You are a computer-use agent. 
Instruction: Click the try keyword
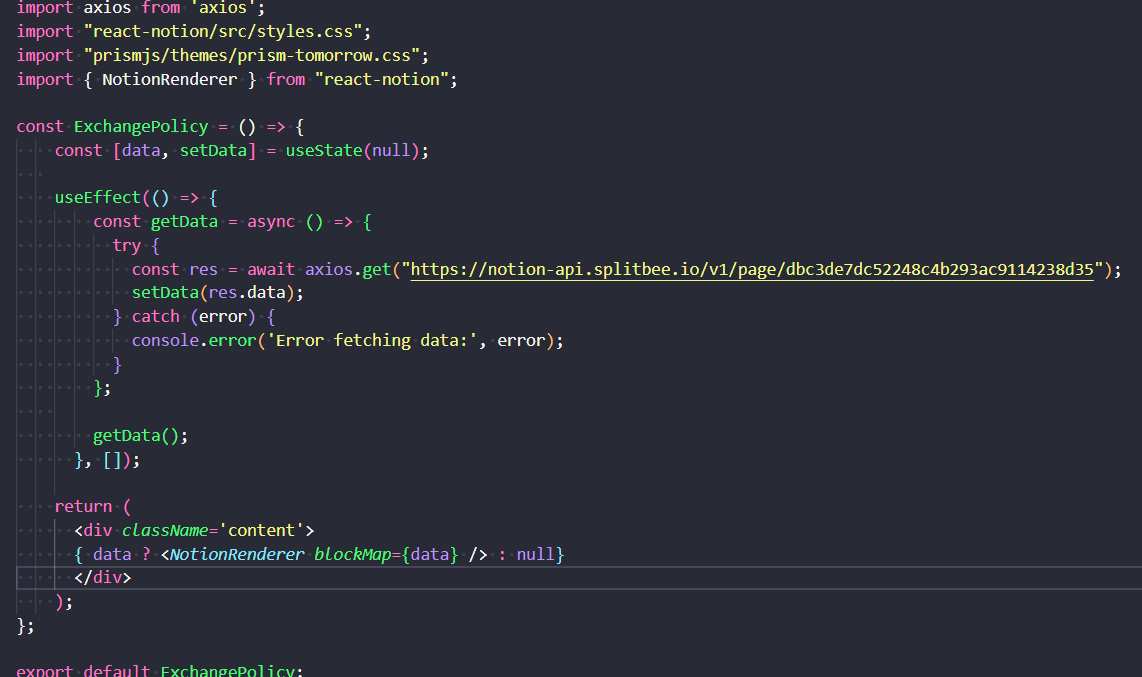pos(127,246)
